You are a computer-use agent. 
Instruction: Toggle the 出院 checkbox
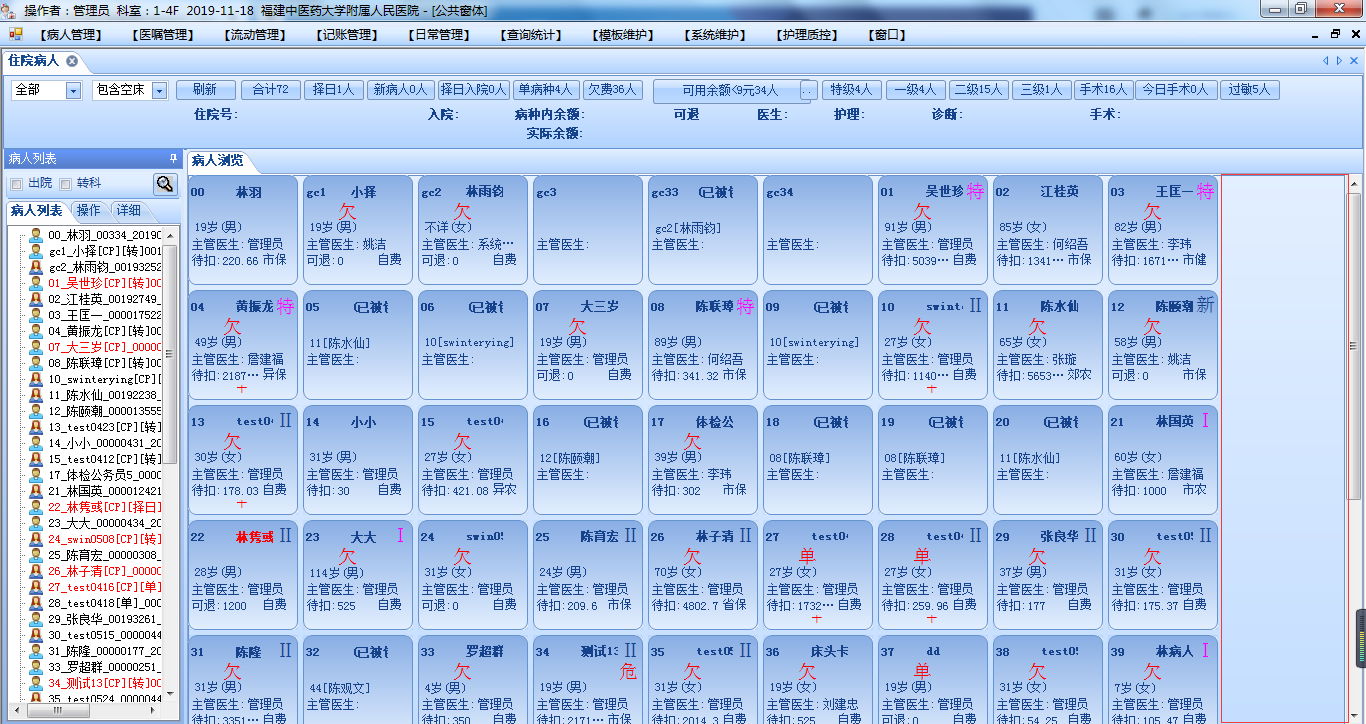coord(16,184)
